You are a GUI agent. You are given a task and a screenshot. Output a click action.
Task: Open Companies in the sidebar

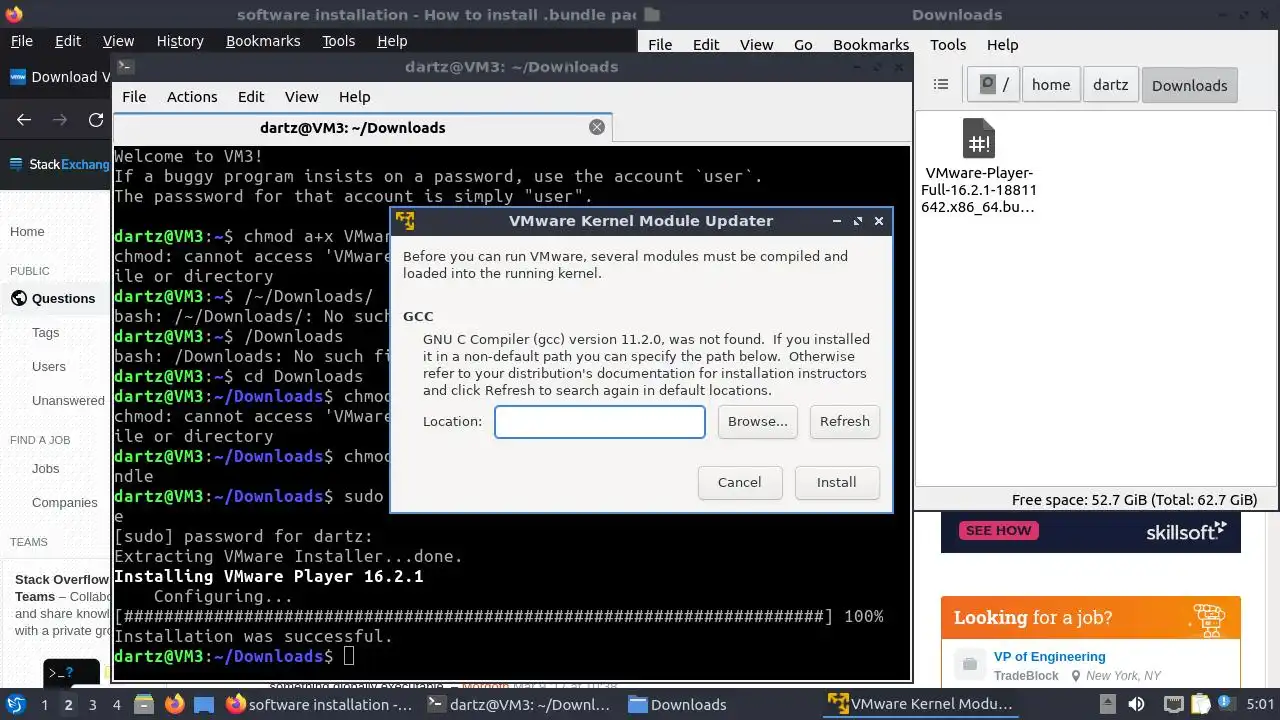[64, 502]
